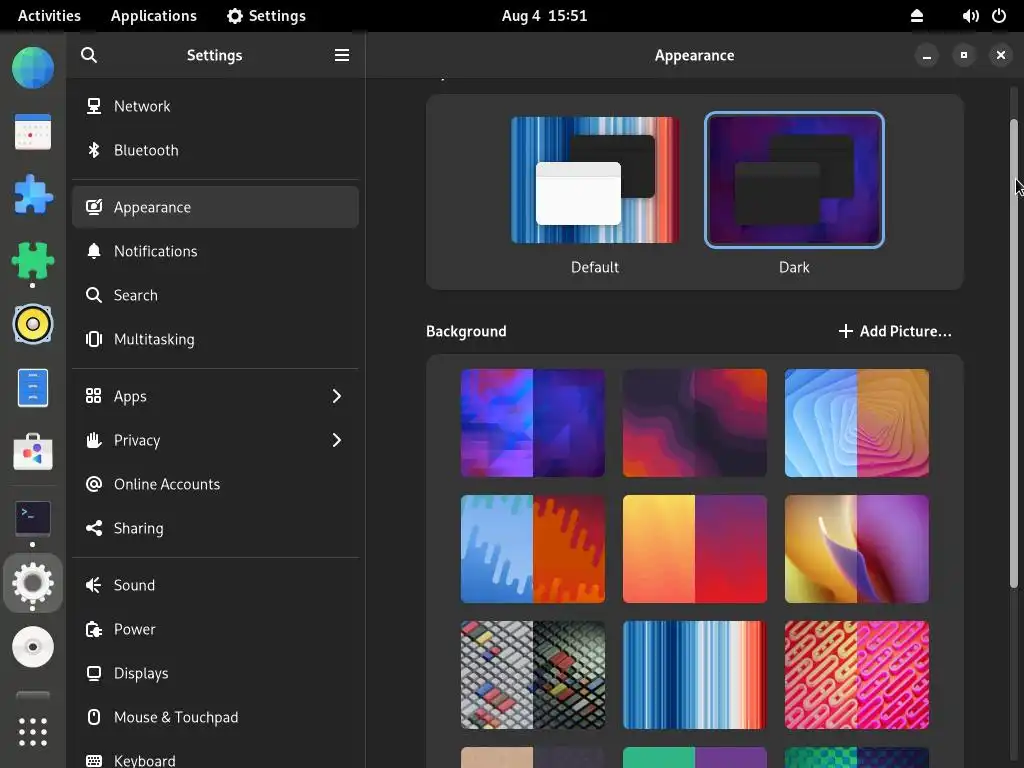Viewport: 1024px width, 768px height.
Task: Click the Settings gear icon in the dock
Action: (33, 583)
